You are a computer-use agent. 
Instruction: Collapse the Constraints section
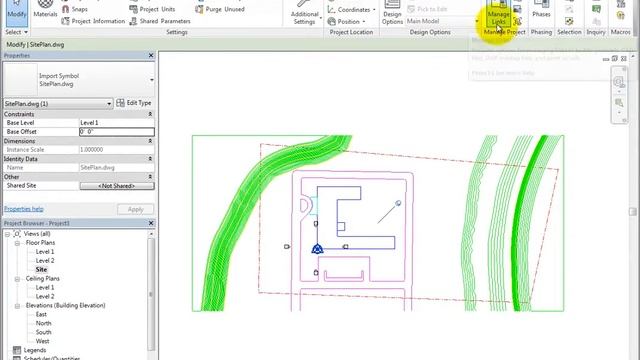150,114
